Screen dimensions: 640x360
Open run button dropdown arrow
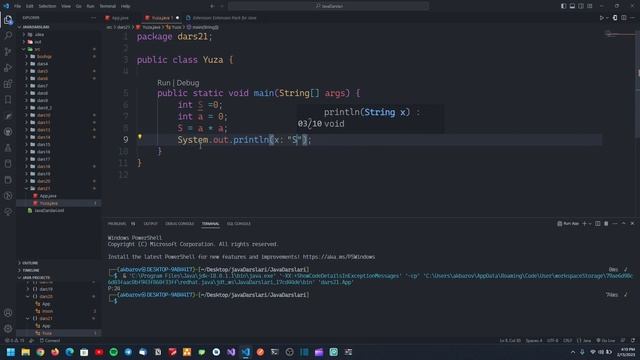point(607,18)
